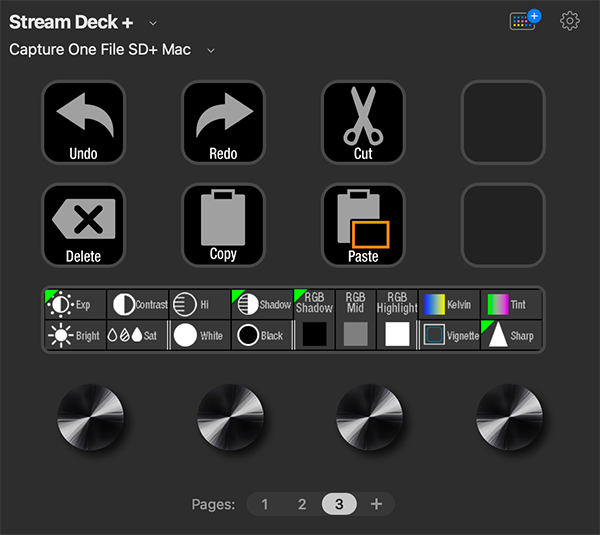Select the Black dial action
The image size is (600, 535).
coord(262,335)
